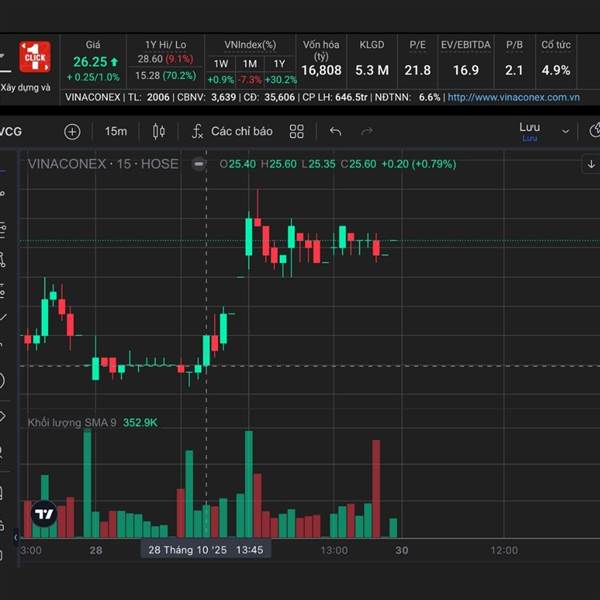Click the down arrow button at the chart's right edge

[x=591, y=164]
